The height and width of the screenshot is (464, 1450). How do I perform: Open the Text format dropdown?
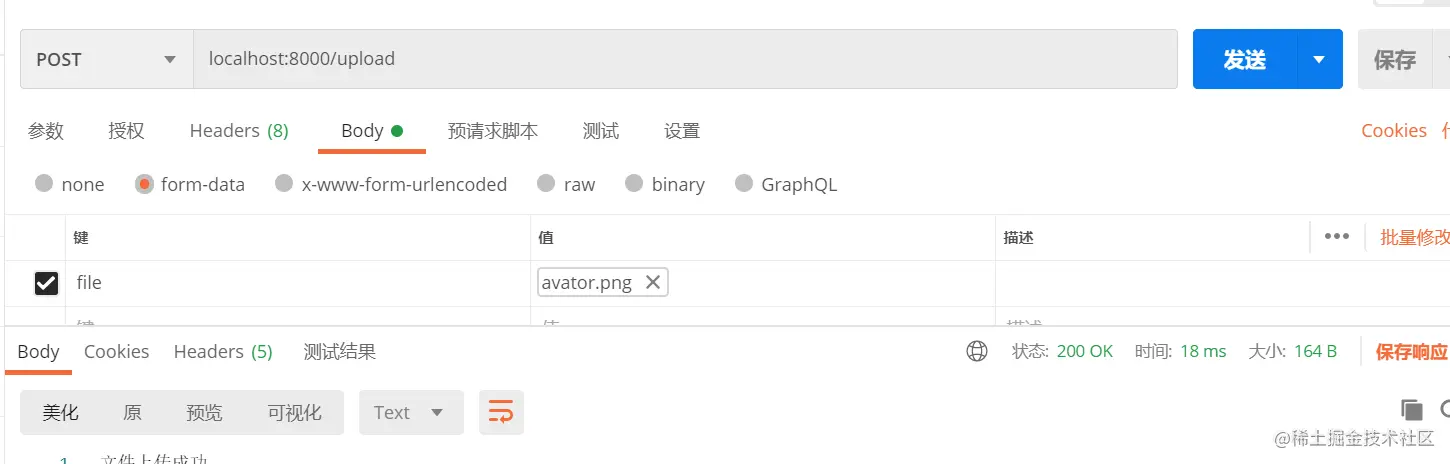pyautogui.click(x=410, y=412)
